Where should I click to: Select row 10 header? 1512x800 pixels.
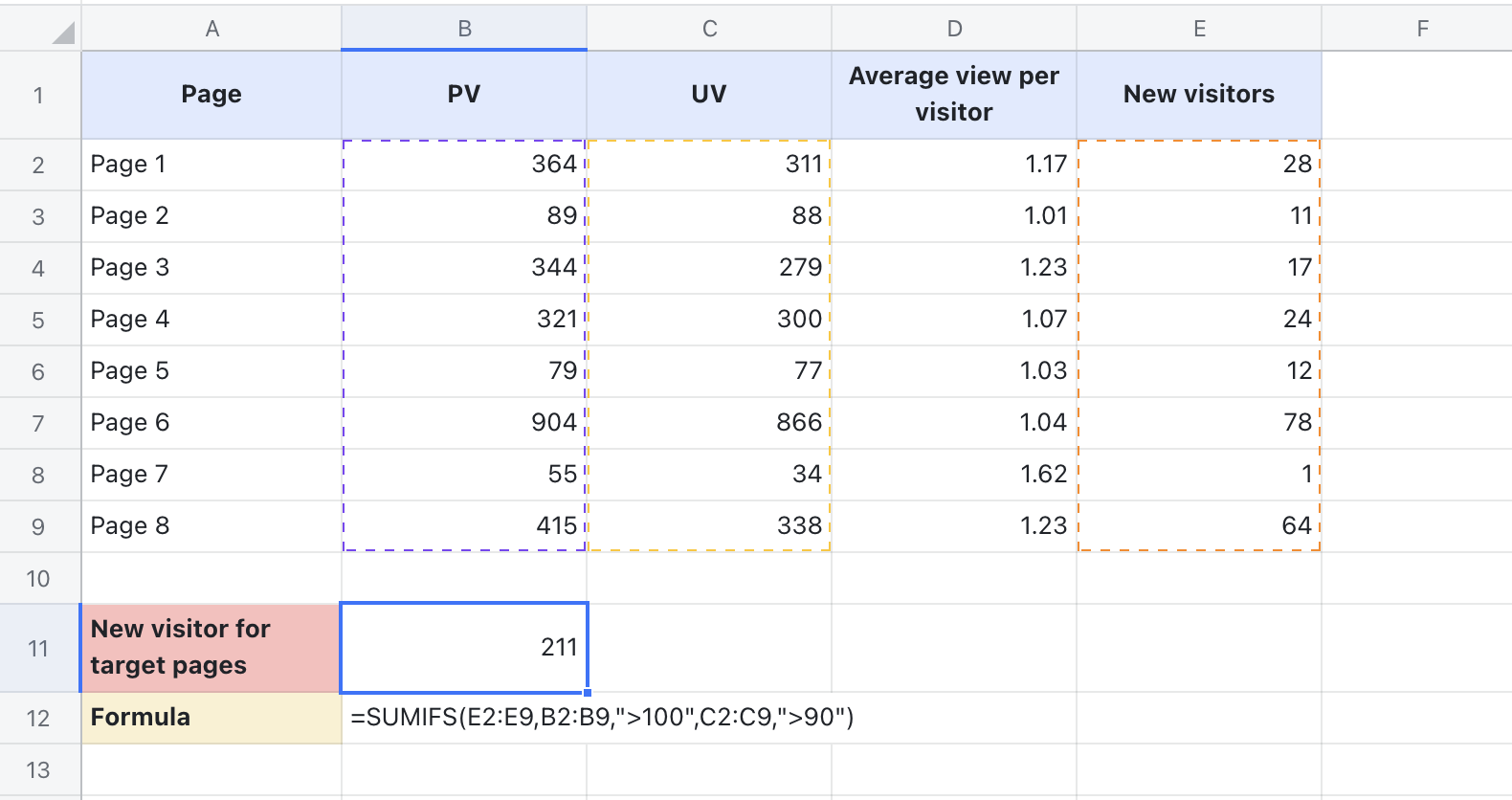[x=39, y=578]
